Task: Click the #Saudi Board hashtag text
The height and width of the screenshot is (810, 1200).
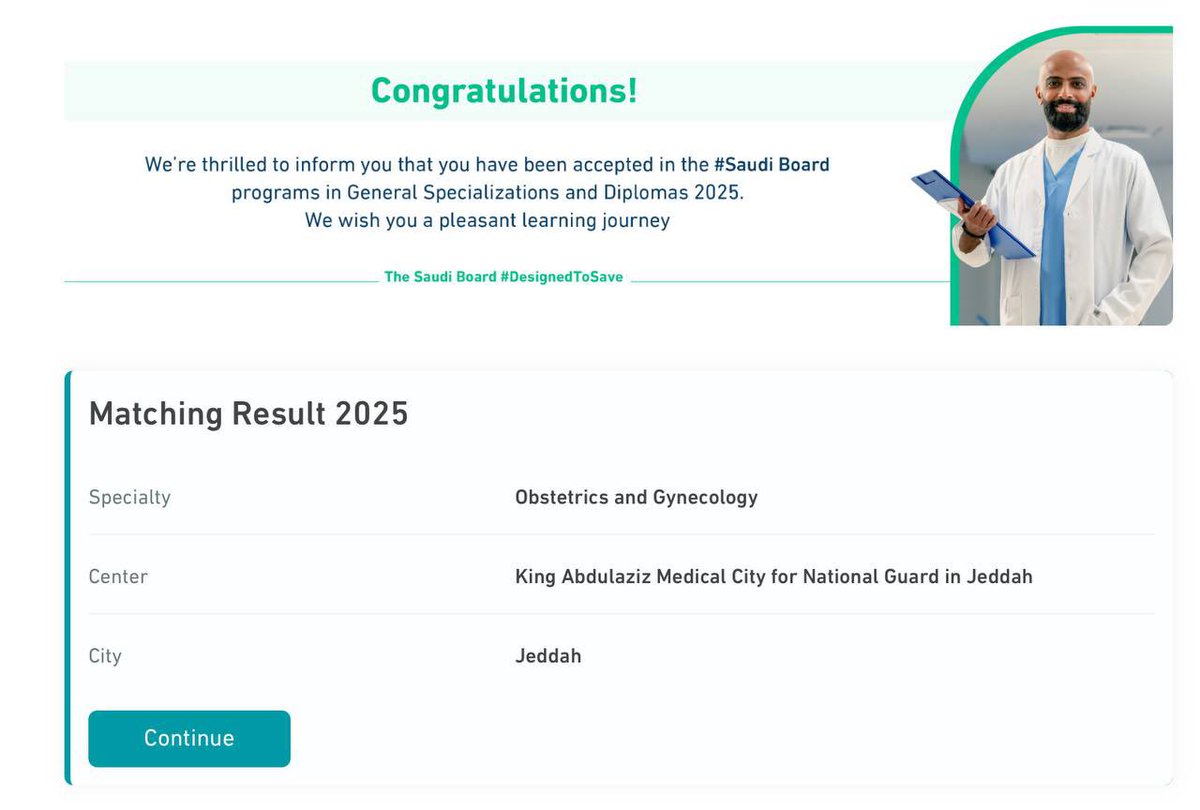Action: [771, 164]
